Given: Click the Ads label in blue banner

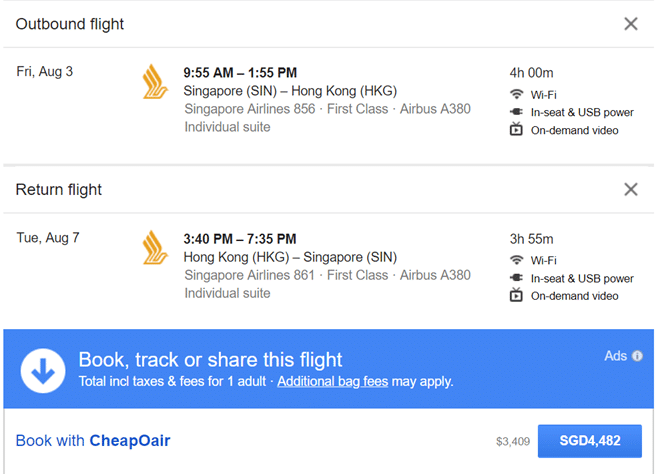Looking at the screenshot, I should [x=616, y=356].
